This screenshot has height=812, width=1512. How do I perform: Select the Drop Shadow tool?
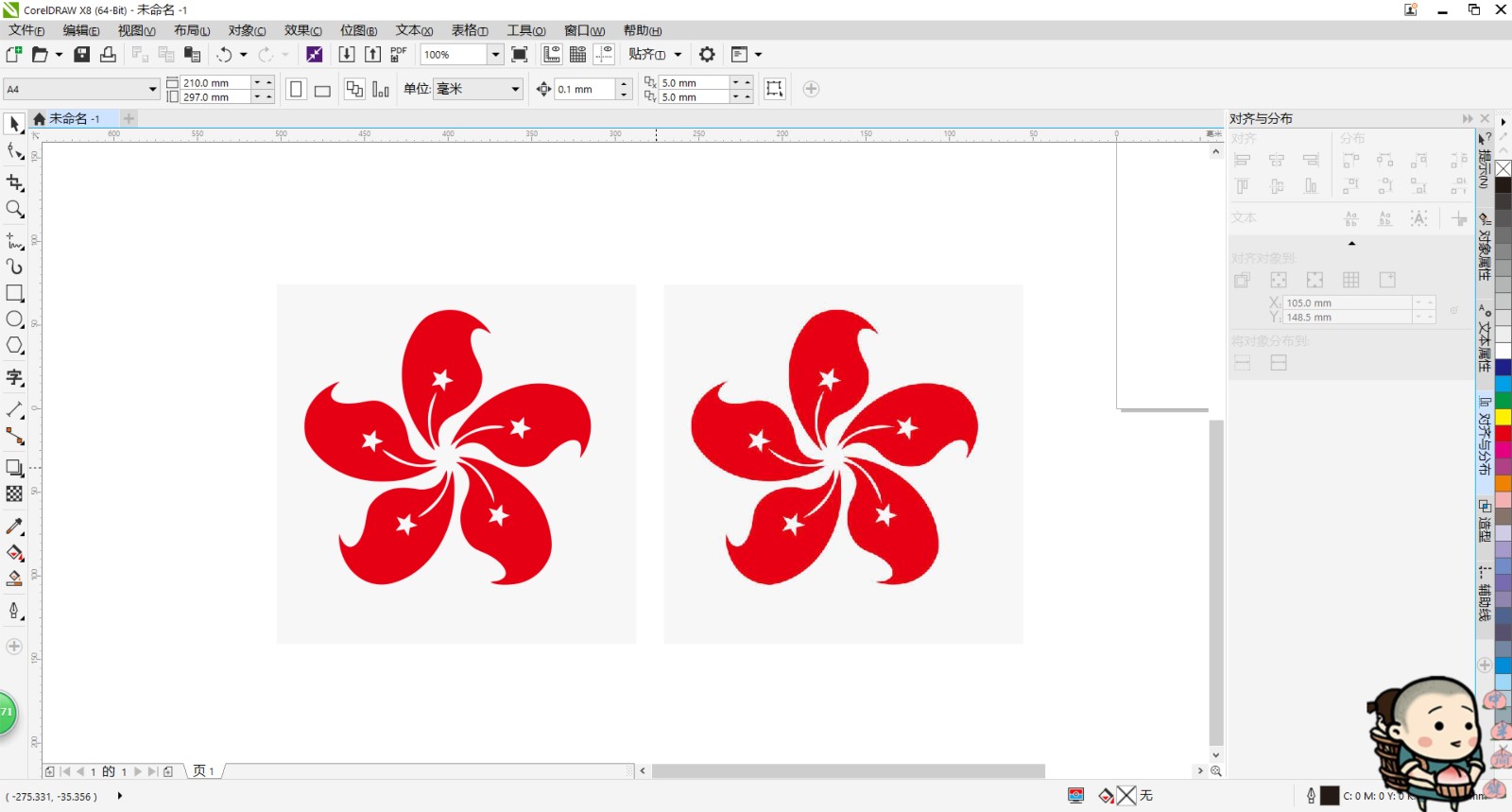(x=14, y=467)
